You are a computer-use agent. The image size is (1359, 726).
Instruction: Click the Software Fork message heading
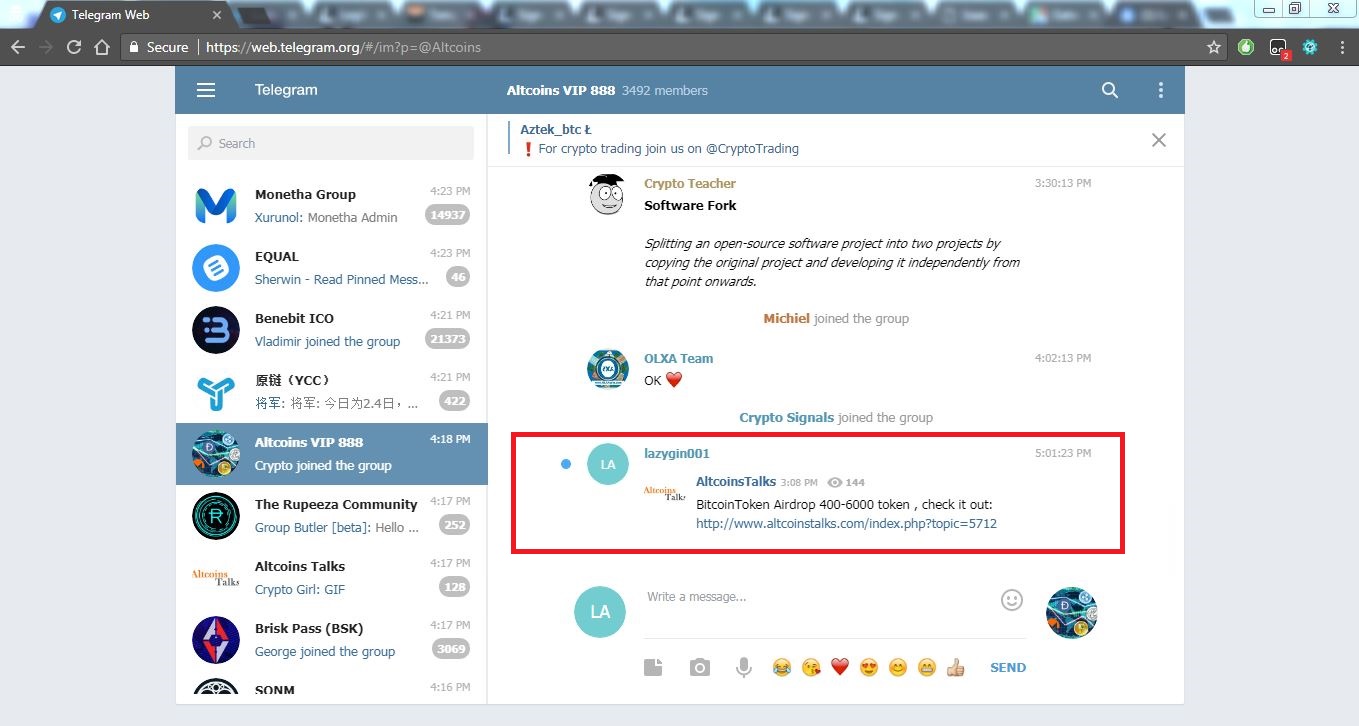click(x=690, y=205)
